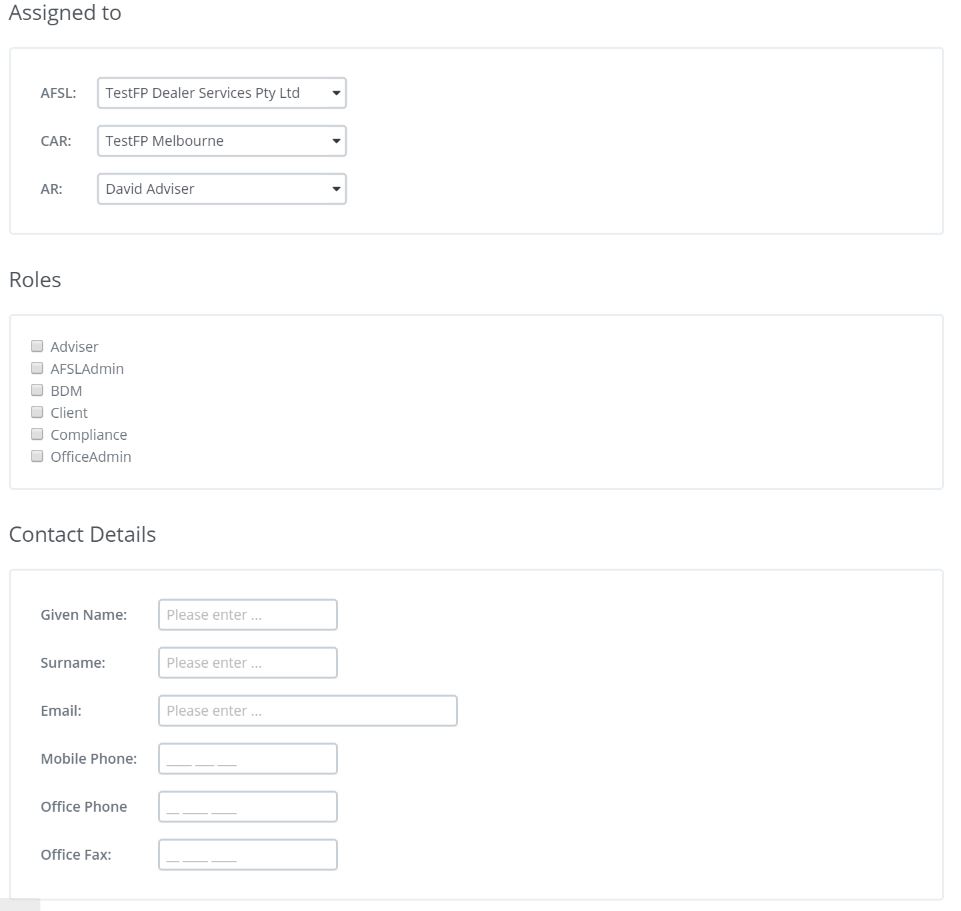Click the 'Mobile Phone:' label text
This screenshot has width=961, height=911.
pos(89,759)
